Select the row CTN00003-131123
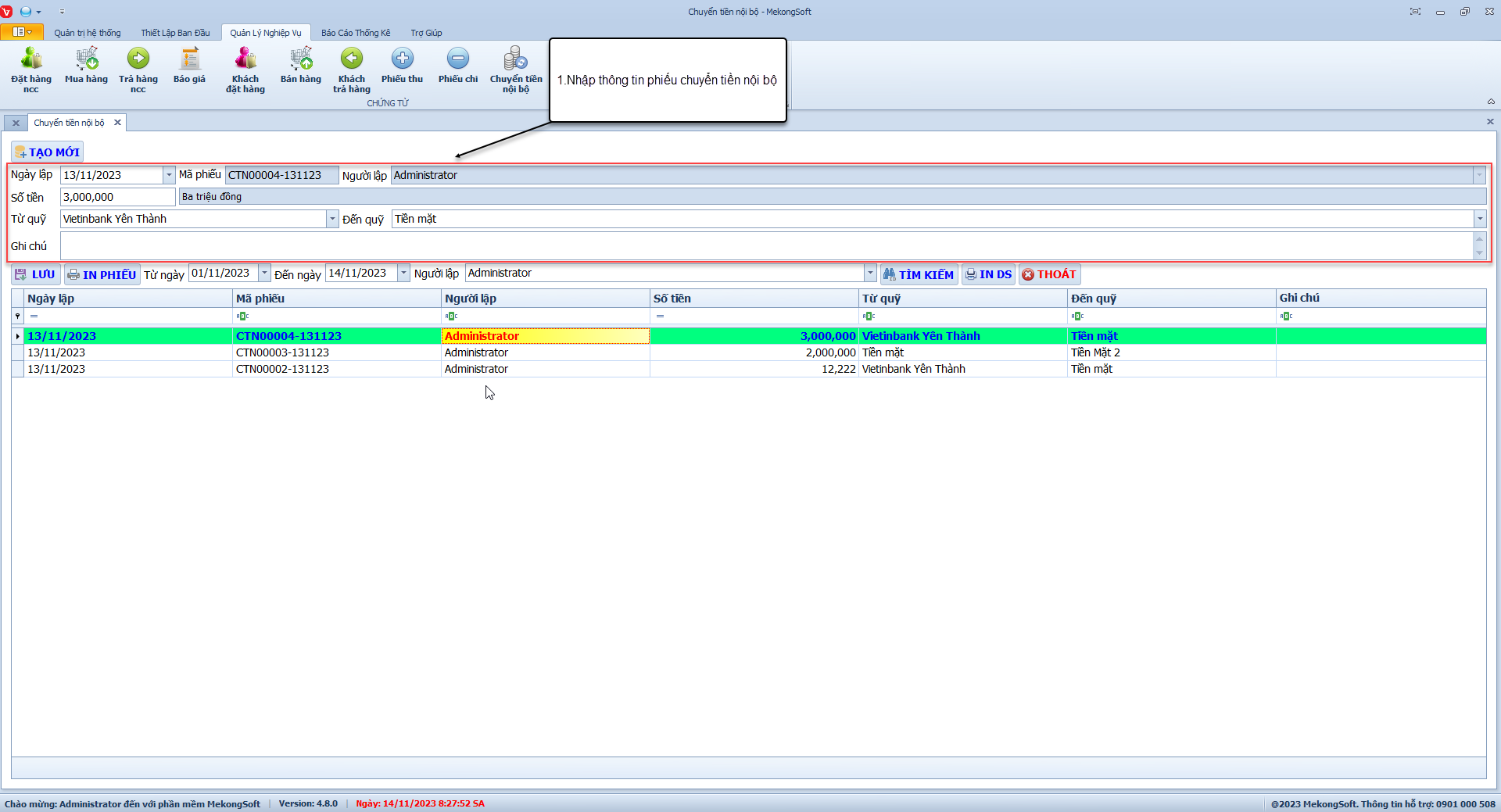The image size is (1501, 812). click(749, 352)
